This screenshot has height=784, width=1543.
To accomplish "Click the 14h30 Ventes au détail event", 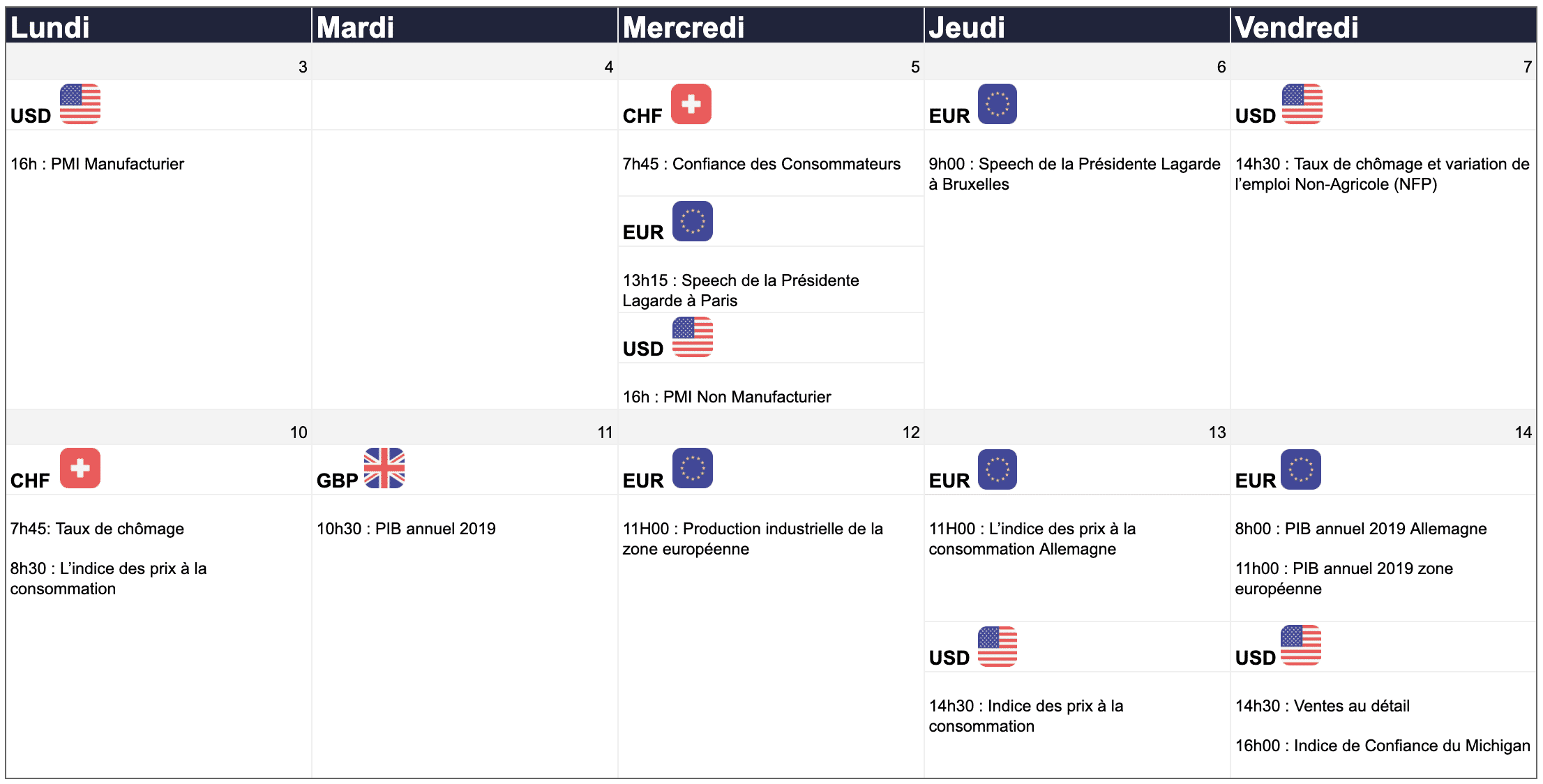I will pyautogui.click(x=1322, y=706).
